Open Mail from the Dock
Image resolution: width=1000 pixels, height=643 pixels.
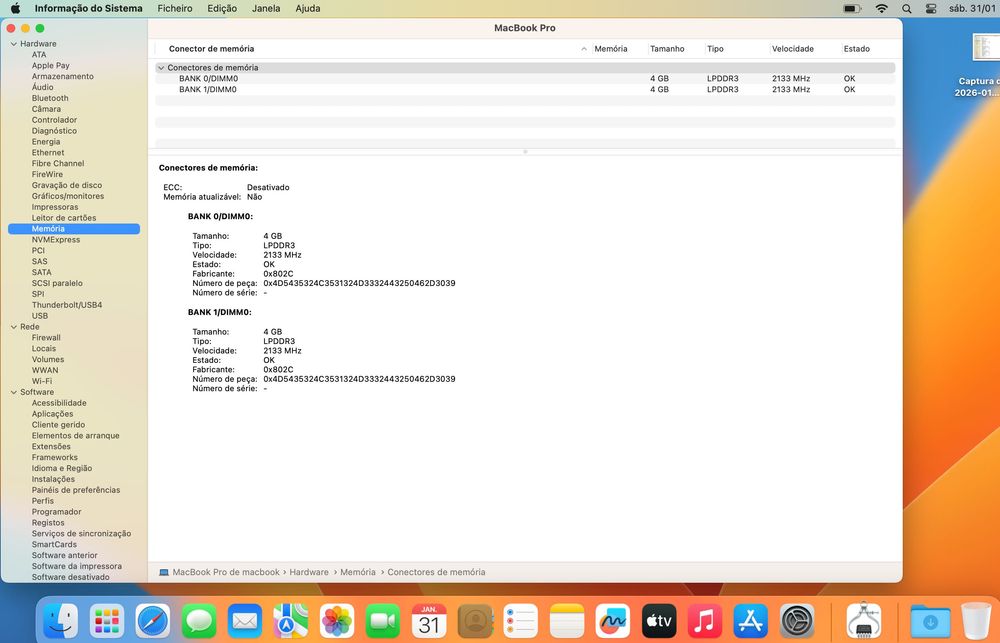(245, 620)
